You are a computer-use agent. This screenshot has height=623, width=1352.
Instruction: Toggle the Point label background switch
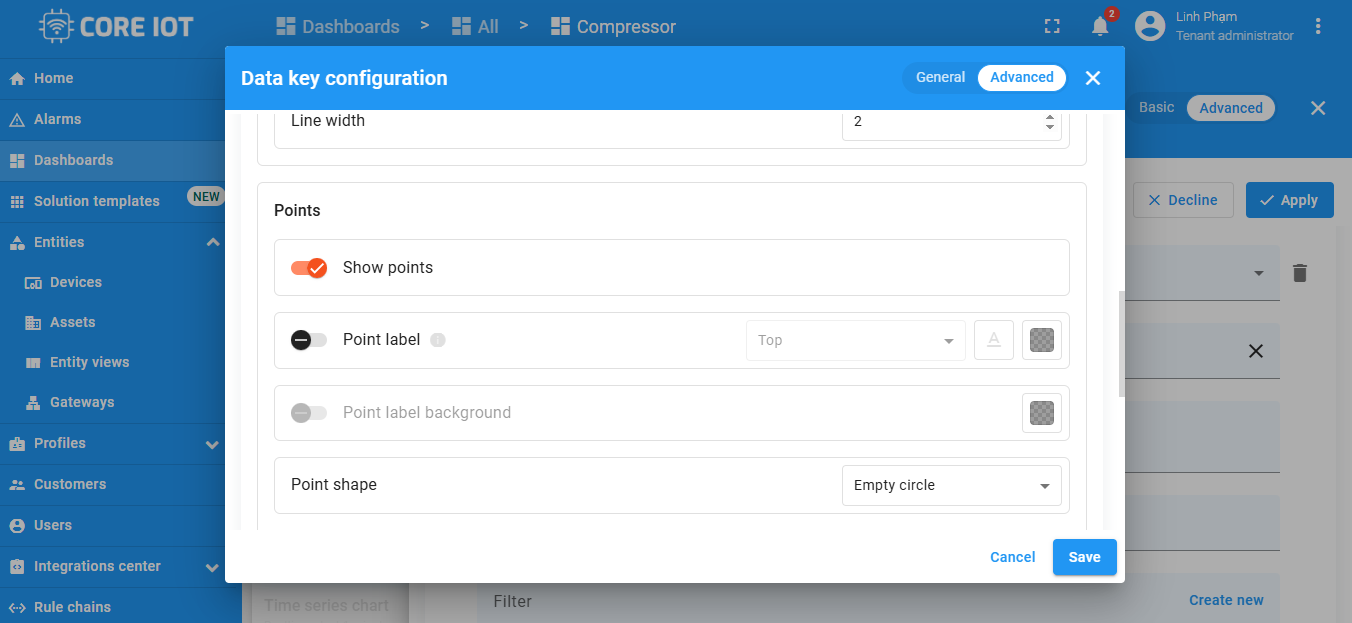point(309,413)
